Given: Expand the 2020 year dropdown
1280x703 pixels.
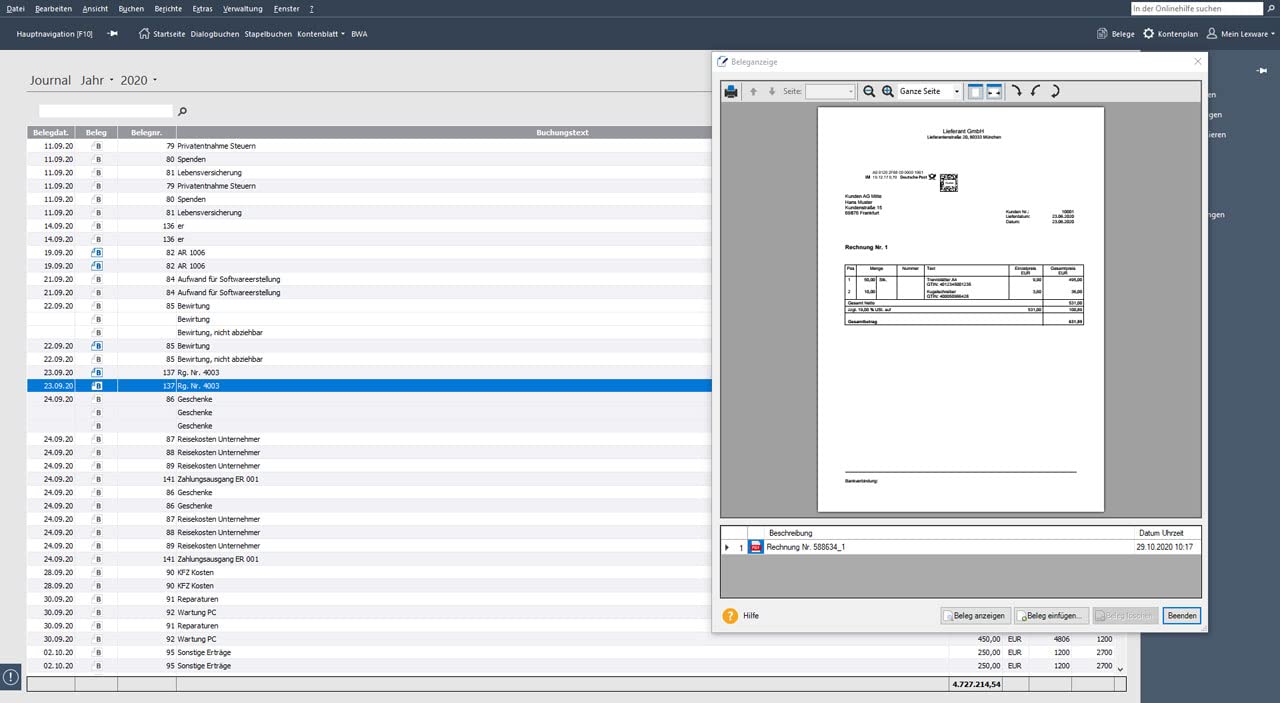Looking at the screenshot, I should point(139,80).
